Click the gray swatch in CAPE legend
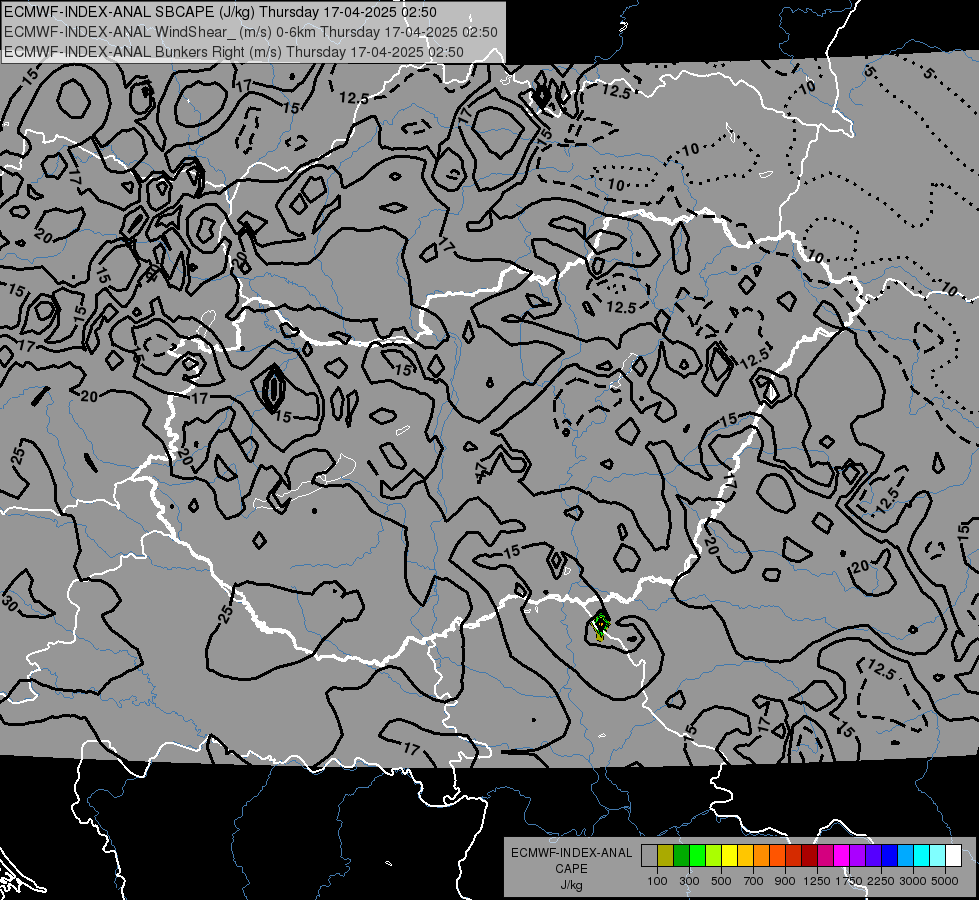Image resolution: width=979 pixels, height=900 pixels. click(649, 855)
